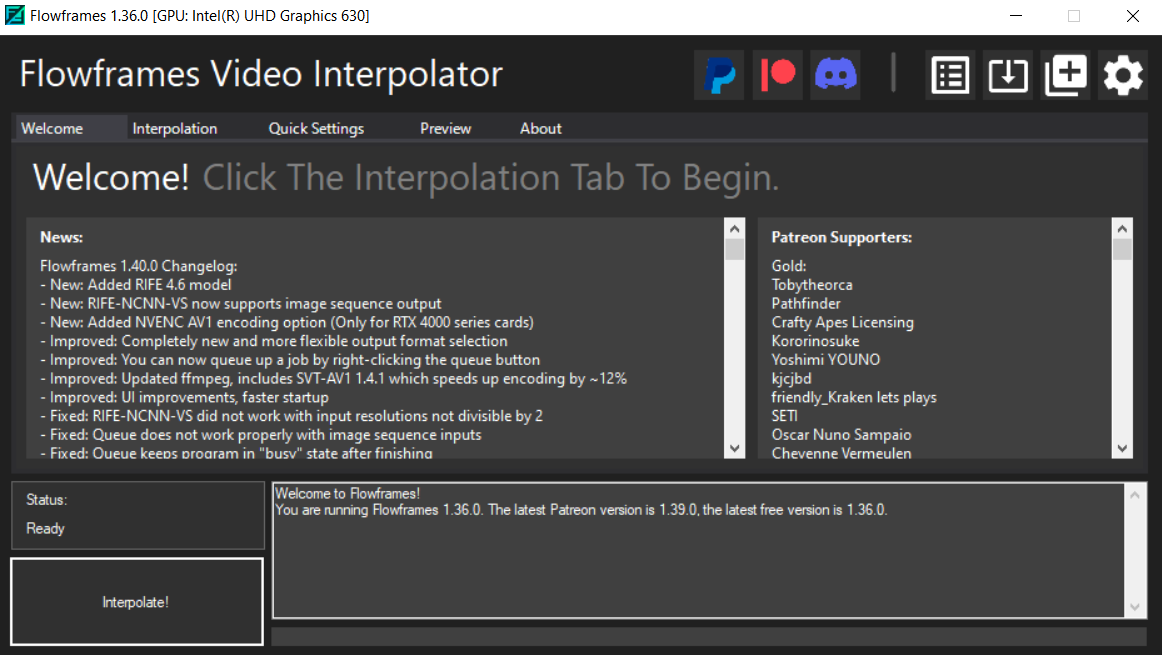The width and height of the screenshot is (1162, 655).
Task: Open the Quick Settings tab
Action: pyautogui.click(x=316, y=128)
